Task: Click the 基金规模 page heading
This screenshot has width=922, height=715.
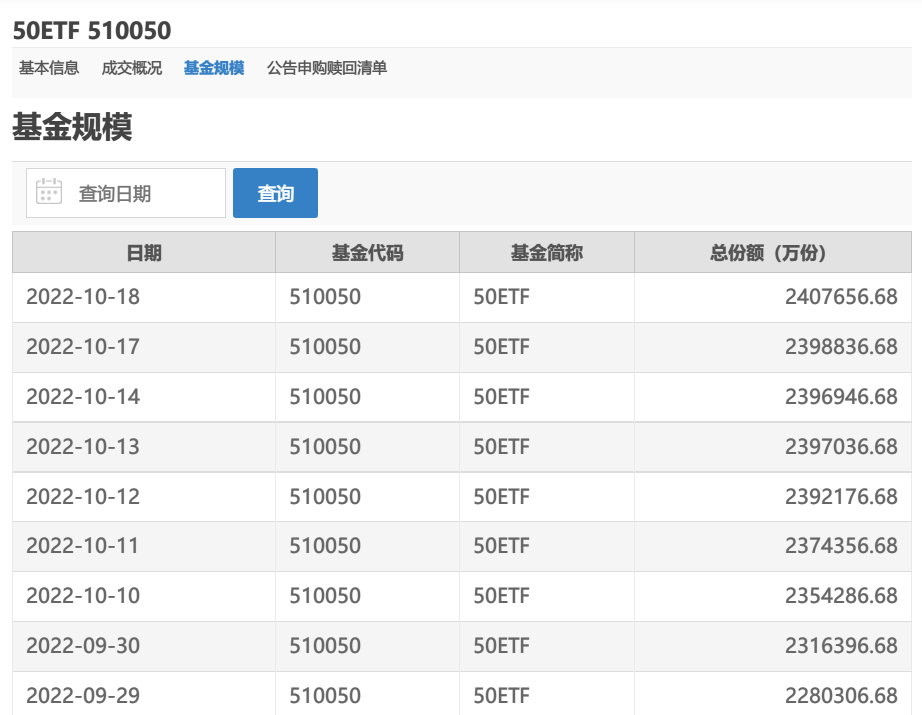Action: pos(72,128)
